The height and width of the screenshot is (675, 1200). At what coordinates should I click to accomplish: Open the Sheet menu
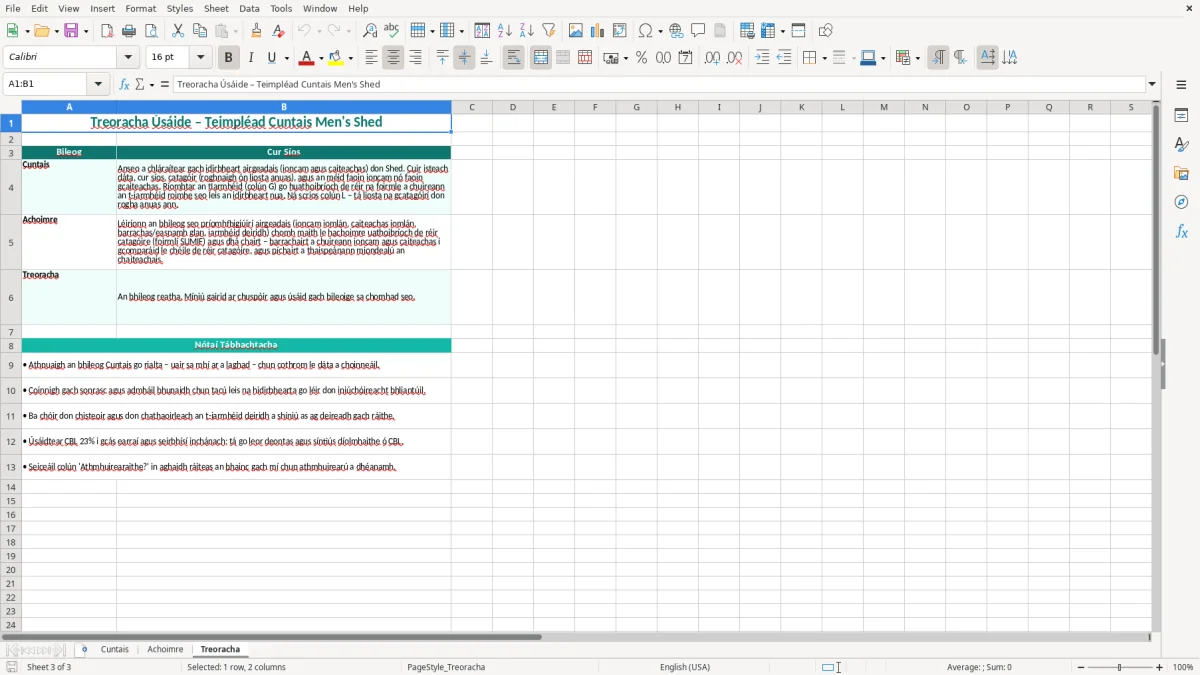(216, 8)
